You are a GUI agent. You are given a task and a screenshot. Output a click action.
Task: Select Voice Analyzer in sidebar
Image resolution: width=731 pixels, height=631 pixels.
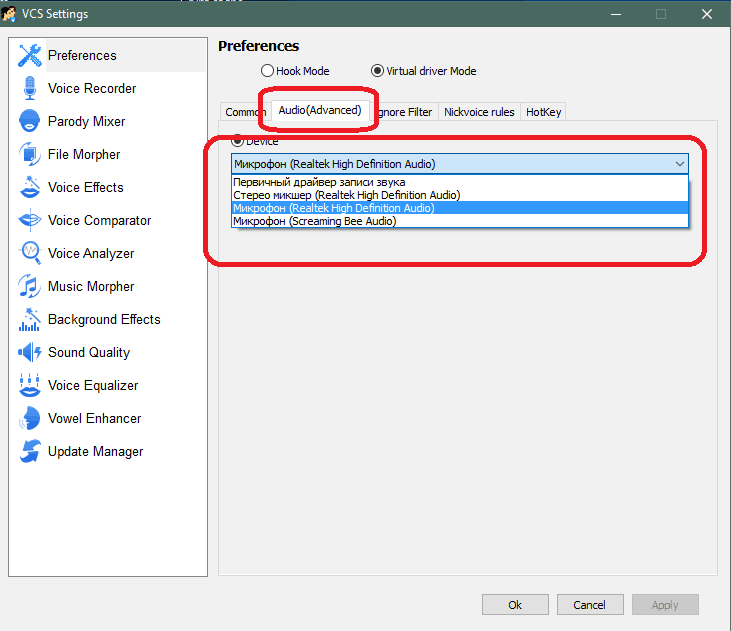point(91,253)
